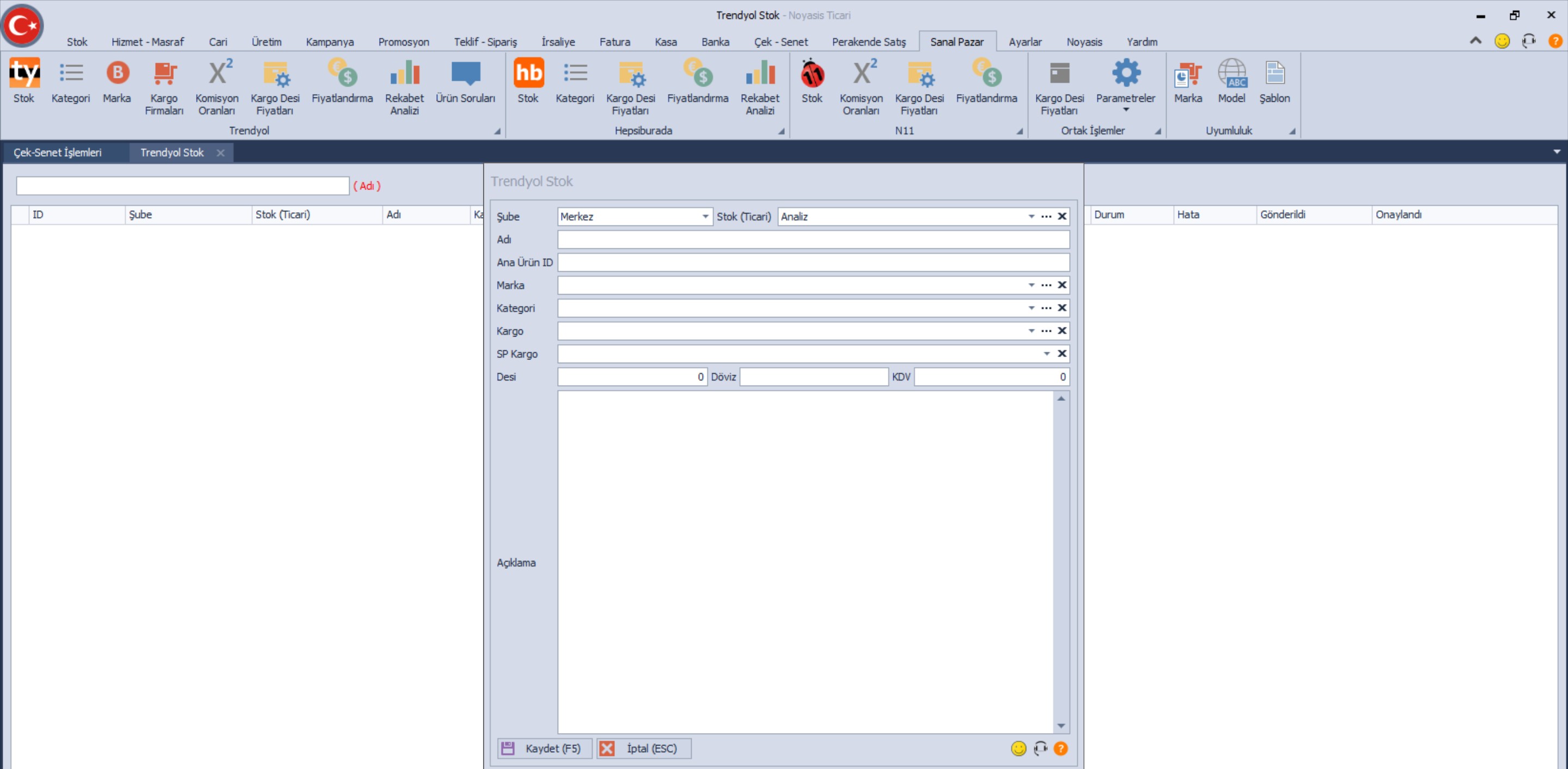The width and height of the screenshot is (1568, 769).
Task: Open Hepsiburada Kategori icon
Action: click(x=575, y=81)
